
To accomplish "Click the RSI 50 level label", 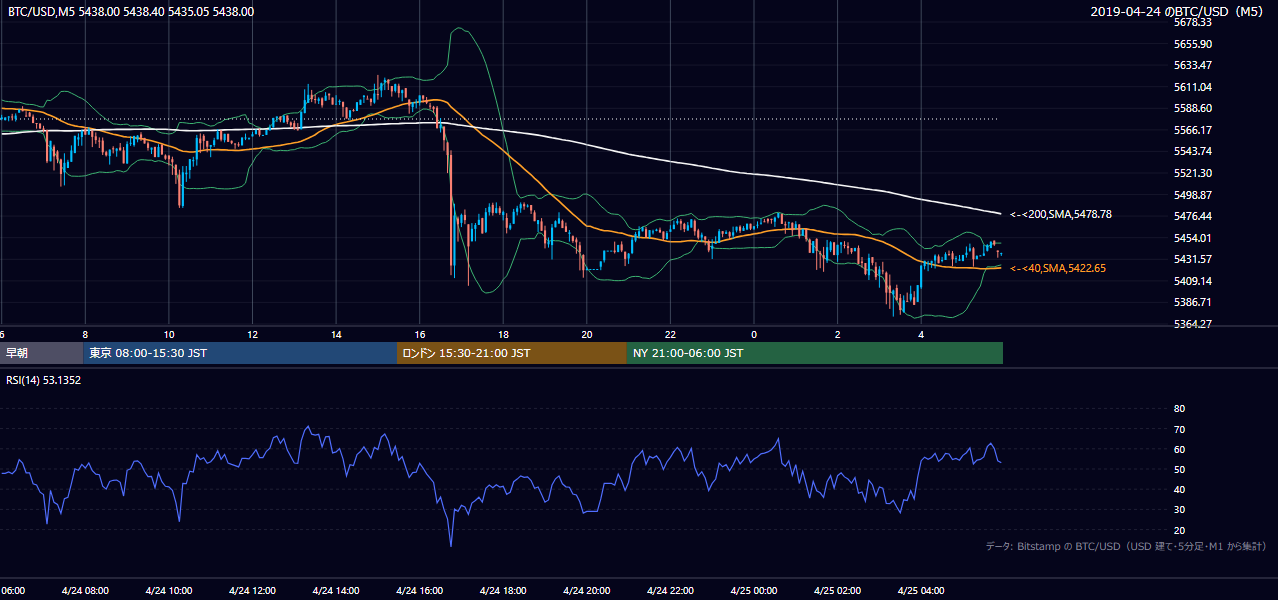I will click(1179, 469).
